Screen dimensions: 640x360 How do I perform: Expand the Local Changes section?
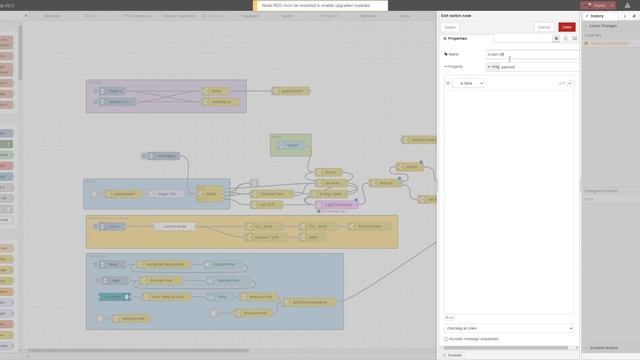[602, 26]
